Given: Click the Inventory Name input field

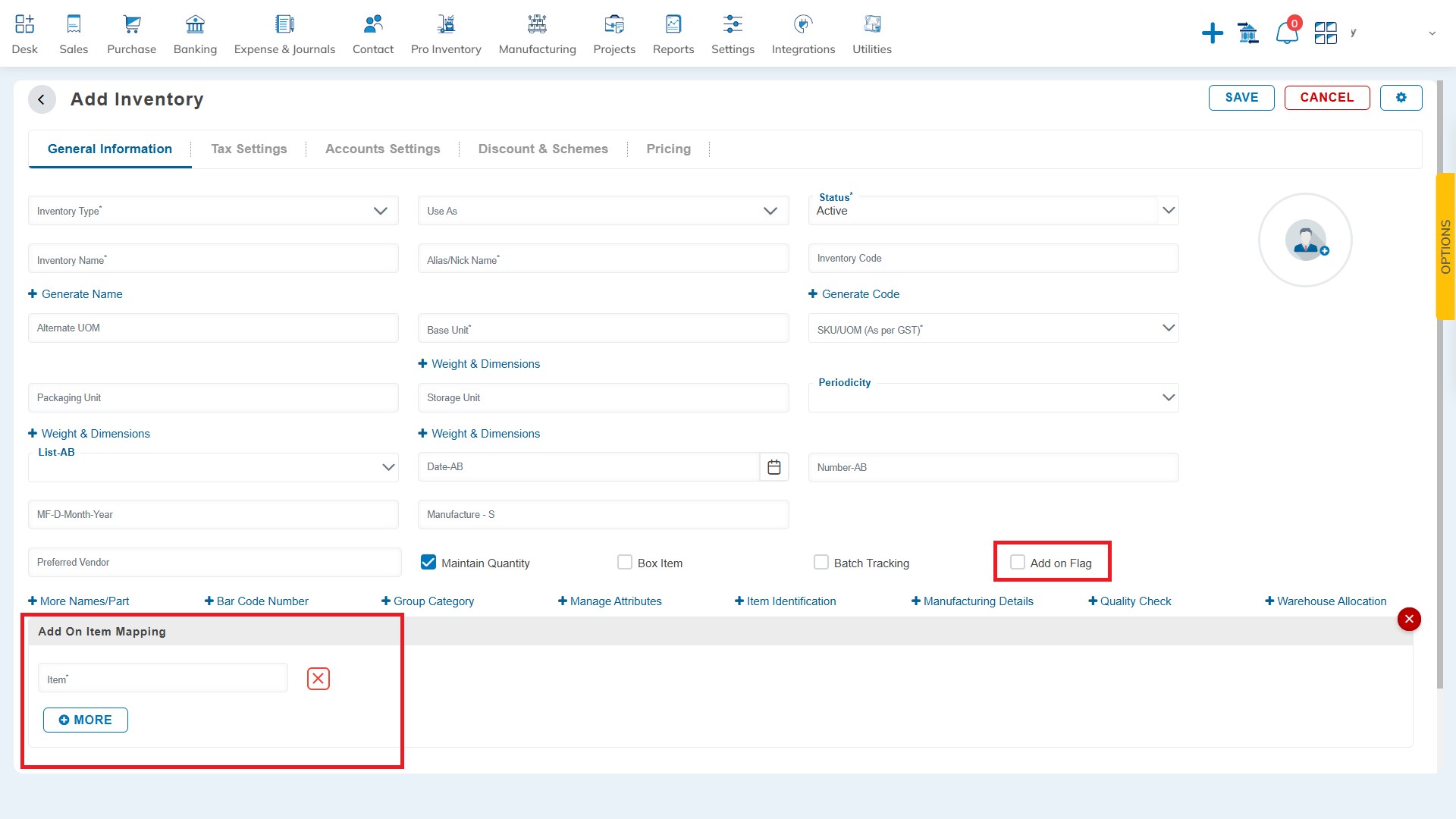Looking at the screenshot, I should [x=212, y=260].
